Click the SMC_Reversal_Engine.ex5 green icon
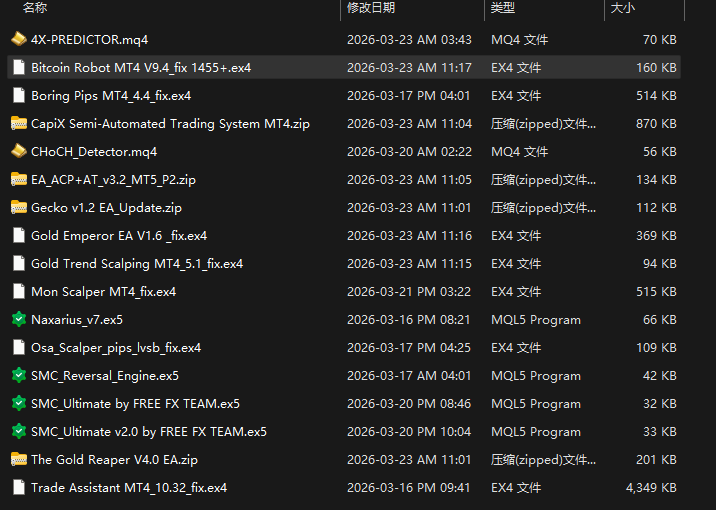716x510 pixels. coord(19,375)
